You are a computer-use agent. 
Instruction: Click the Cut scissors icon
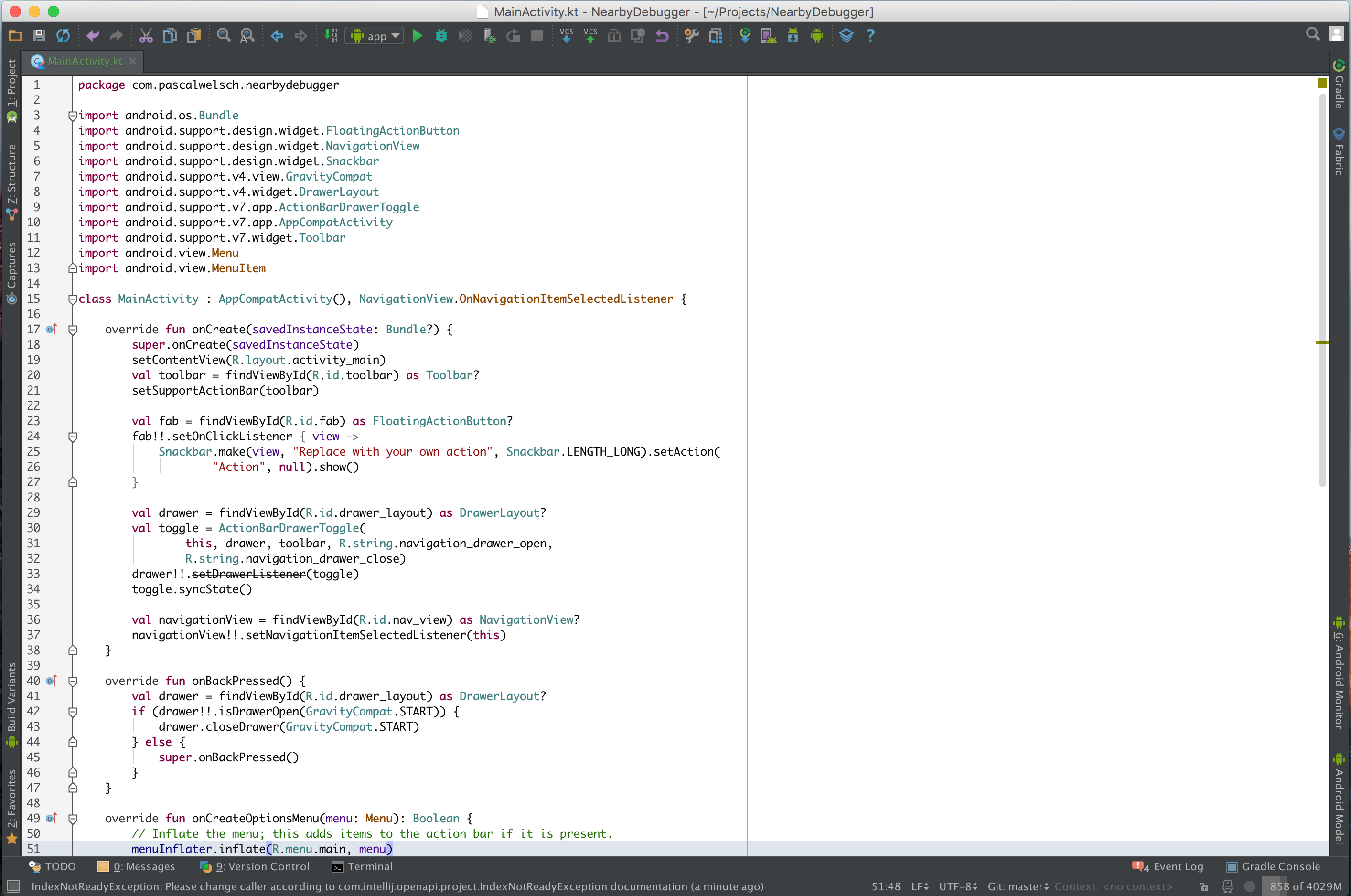coord(146,36)
